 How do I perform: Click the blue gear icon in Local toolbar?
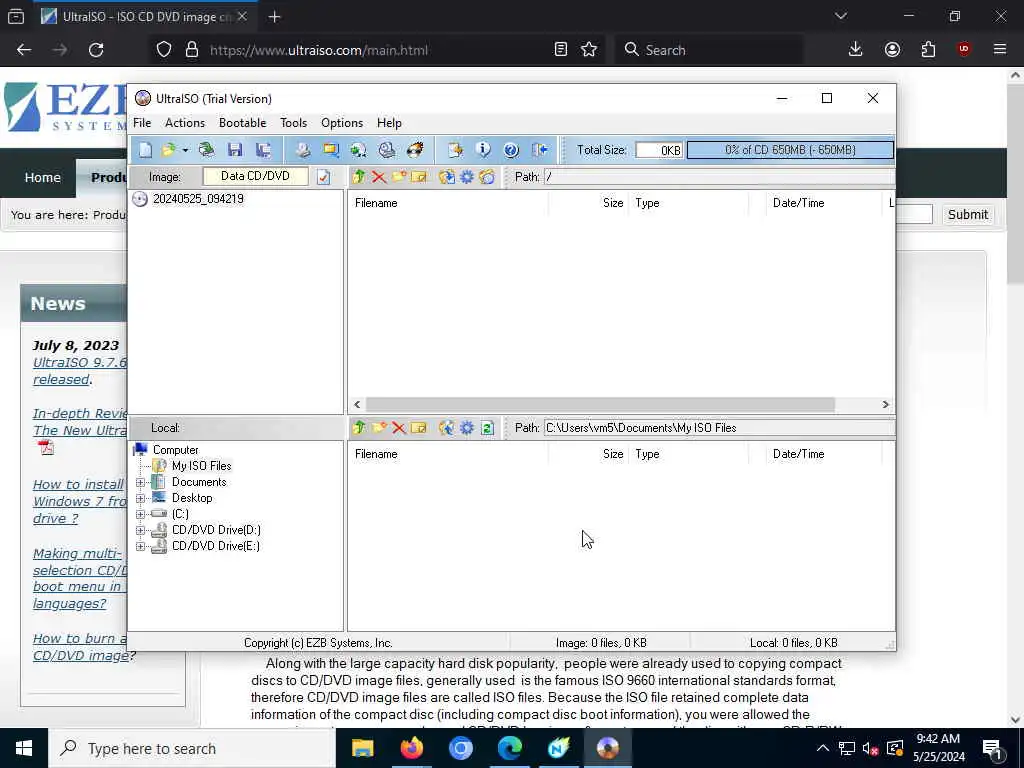coord(467,428)
